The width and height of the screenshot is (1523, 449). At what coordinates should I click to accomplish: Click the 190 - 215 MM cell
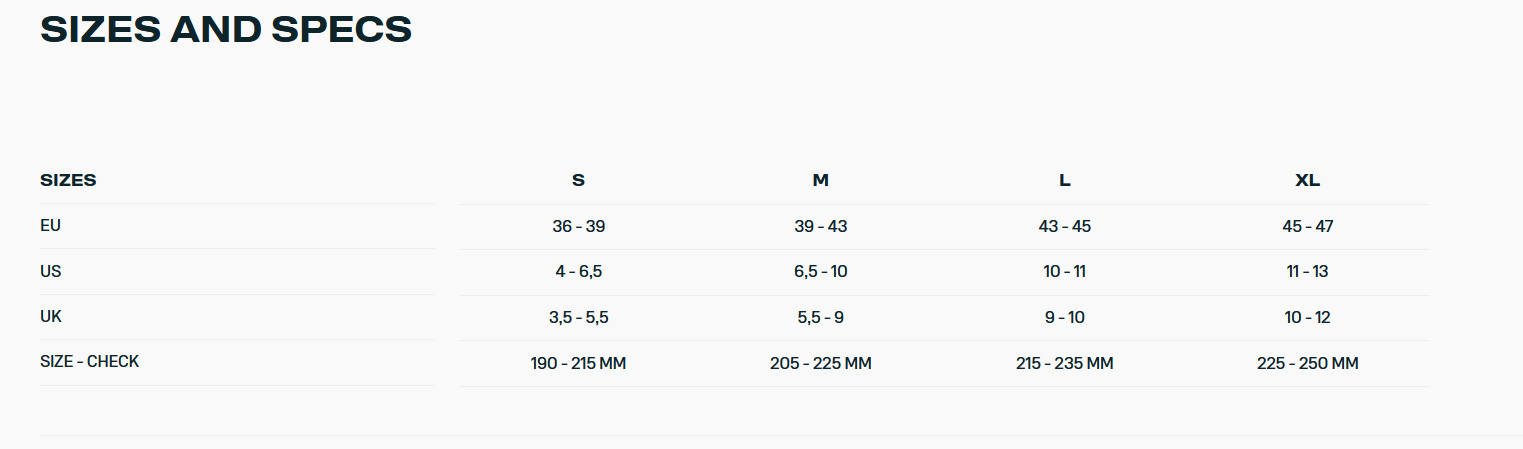(x=579, y=364)
